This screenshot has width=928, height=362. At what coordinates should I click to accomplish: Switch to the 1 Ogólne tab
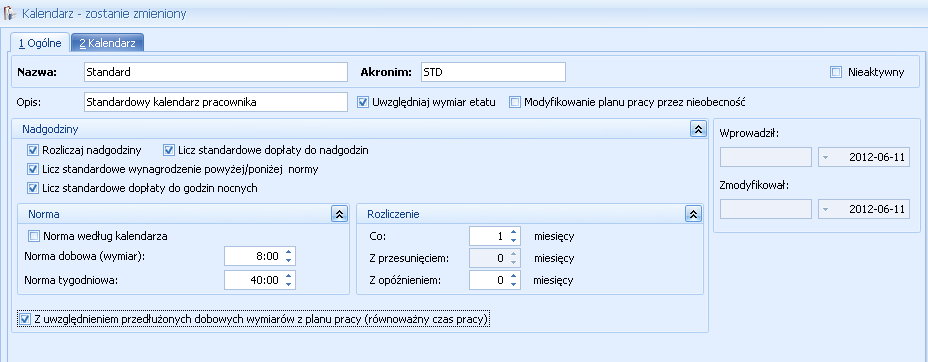coord(40,43)
